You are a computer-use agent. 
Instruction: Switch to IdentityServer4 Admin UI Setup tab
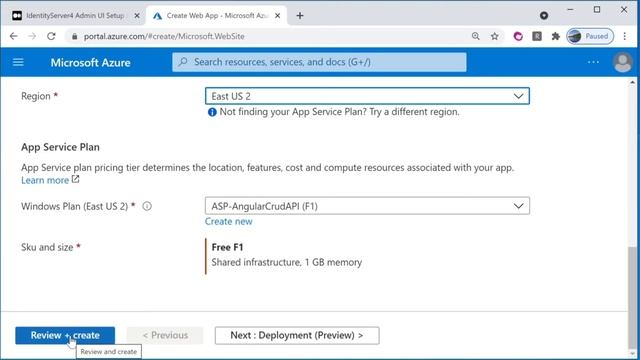tap(75, 16)
